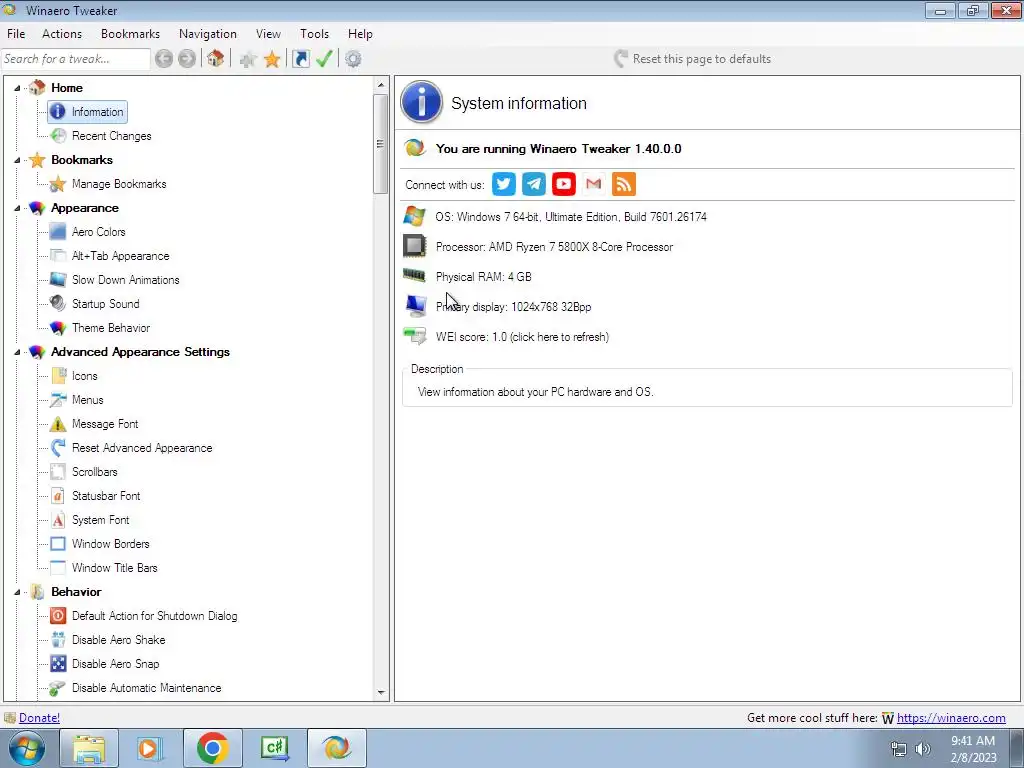Open the View menu
The width and height of the screenshot is (1024, 768).
268,34
